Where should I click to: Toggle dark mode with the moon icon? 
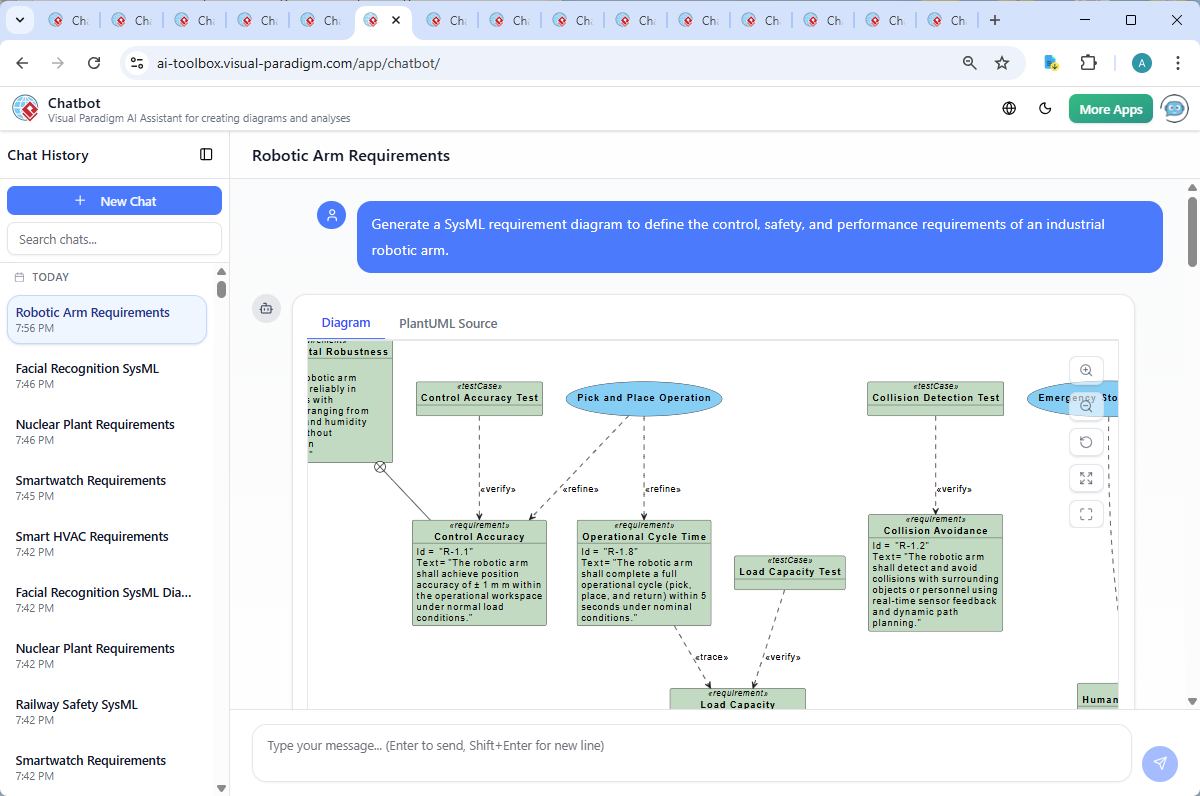point(1045,108)
